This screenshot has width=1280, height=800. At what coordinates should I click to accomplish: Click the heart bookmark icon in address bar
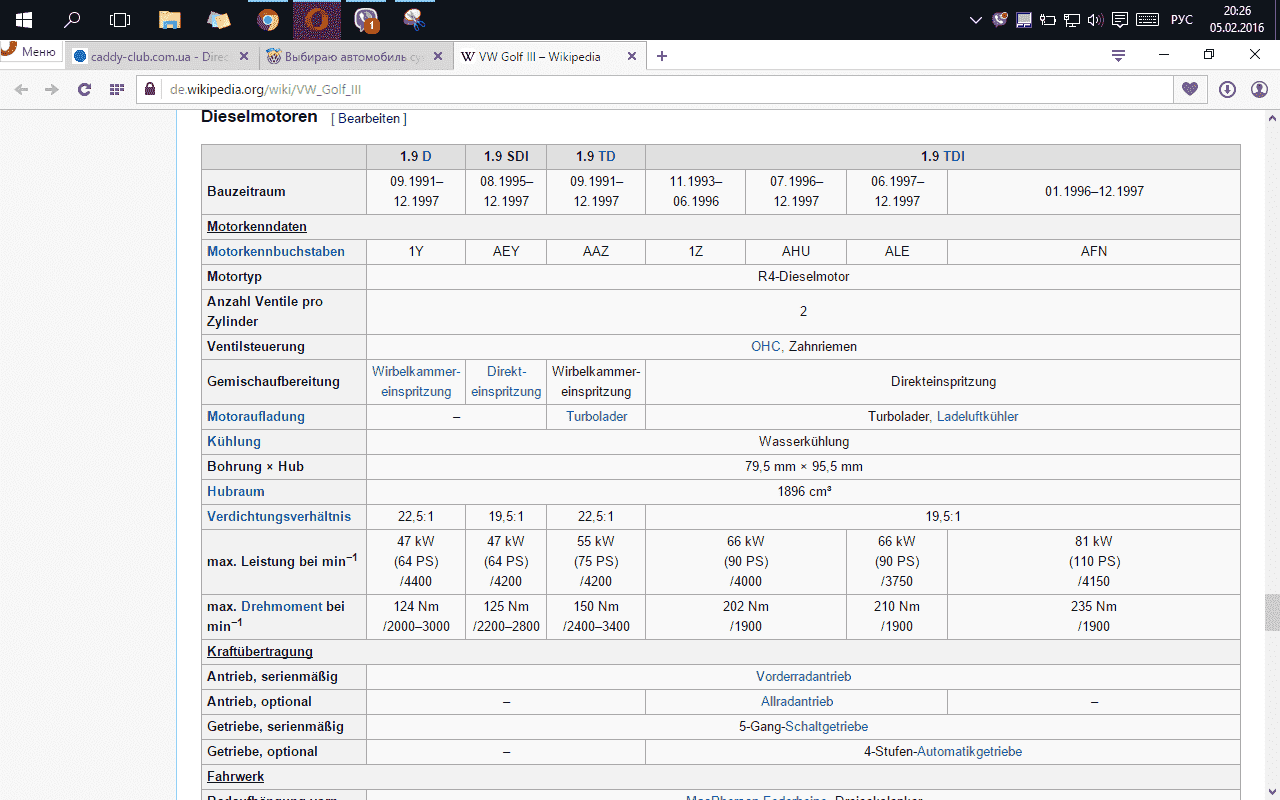[1189, 89]
